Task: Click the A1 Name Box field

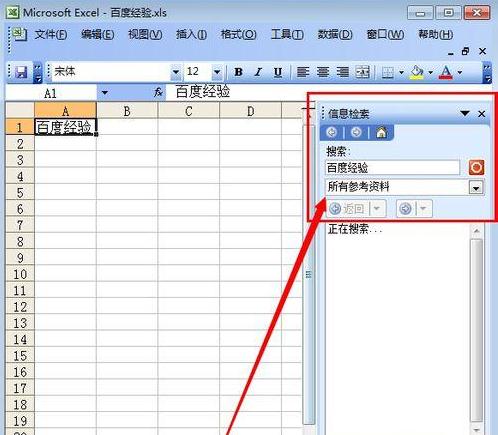Action: pyautogui.click(x=51, y=92)
